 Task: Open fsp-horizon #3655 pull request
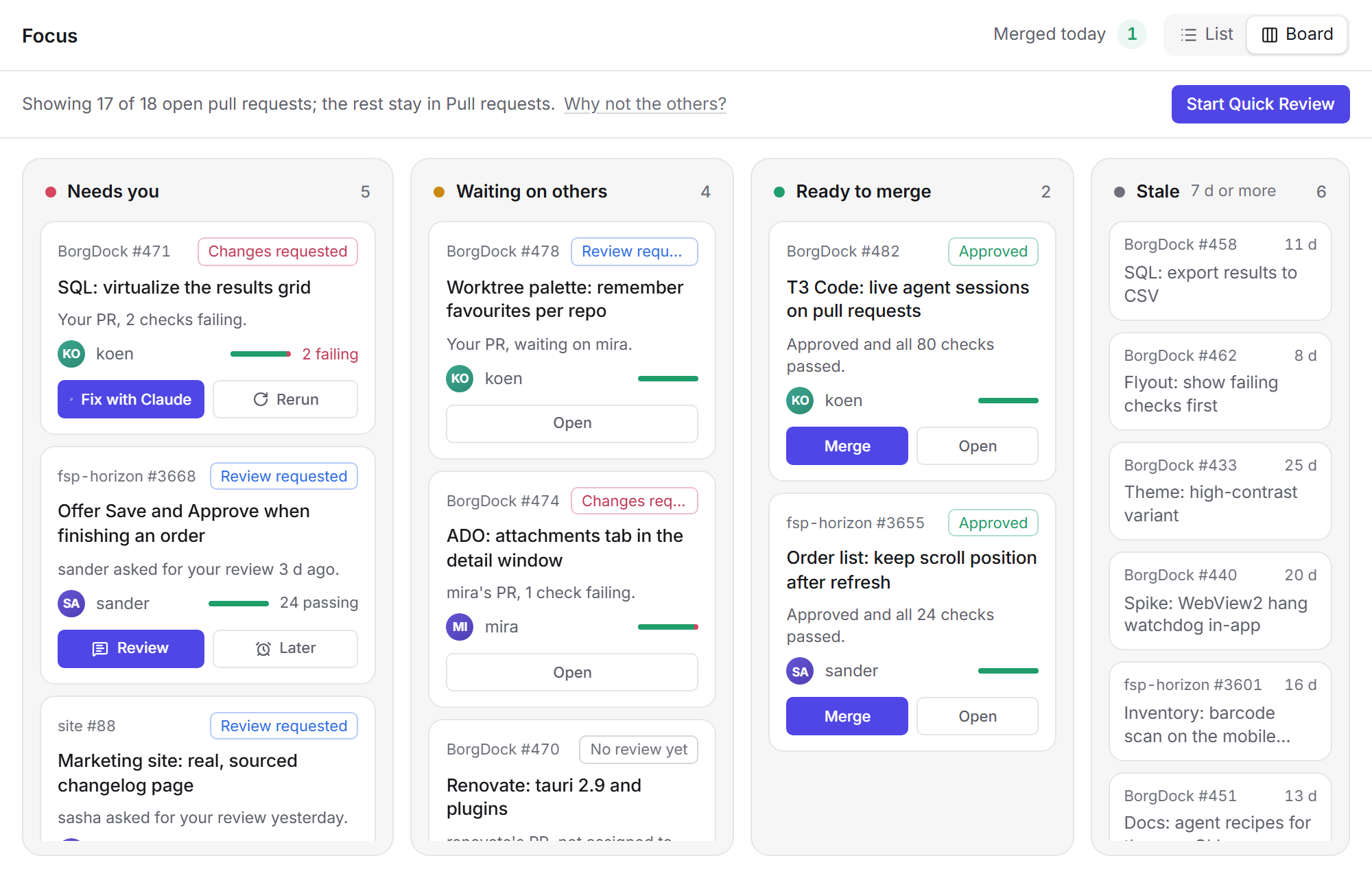[978, 716]
